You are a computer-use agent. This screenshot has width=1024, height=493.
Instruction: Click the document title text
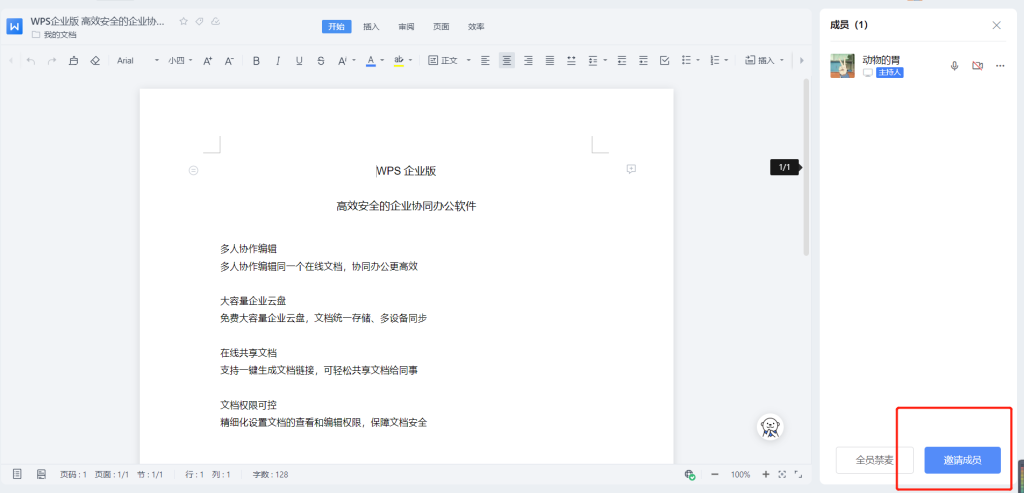coord(98,22)
